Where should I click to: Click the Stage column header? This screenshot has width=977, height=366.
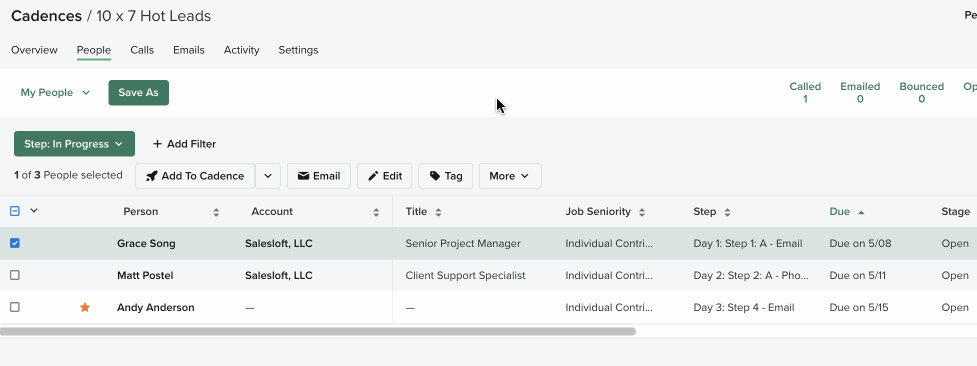coord(955,211)
